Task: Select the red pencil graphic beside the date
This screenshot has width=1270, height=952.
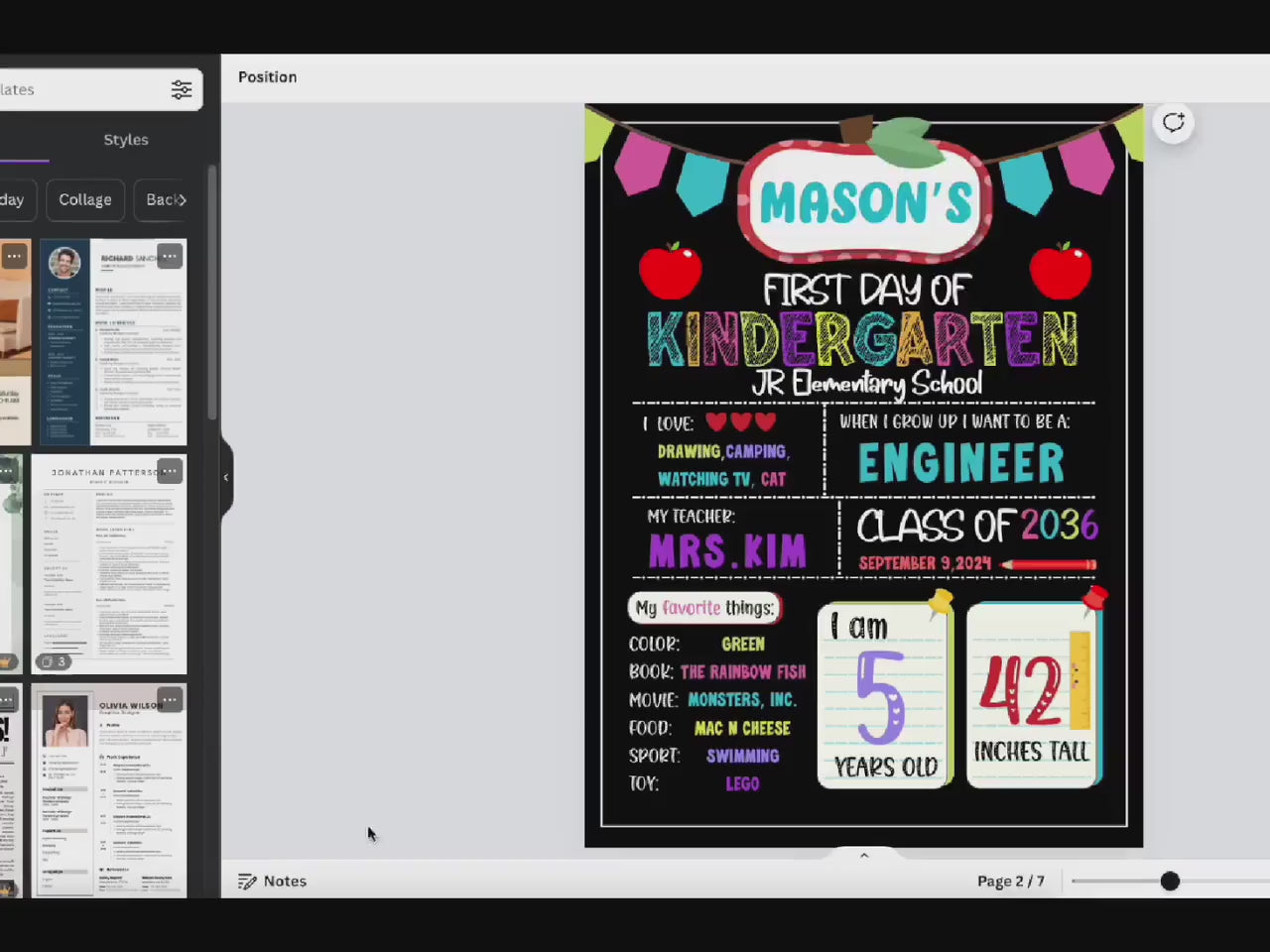Action: click(1049, 564)
